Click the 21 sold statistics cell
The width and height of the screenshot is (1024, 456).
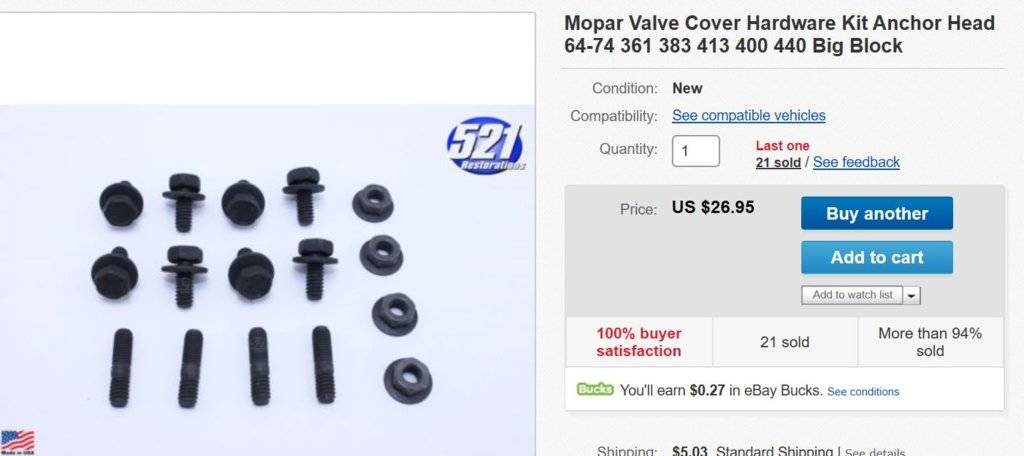(785, 342)
